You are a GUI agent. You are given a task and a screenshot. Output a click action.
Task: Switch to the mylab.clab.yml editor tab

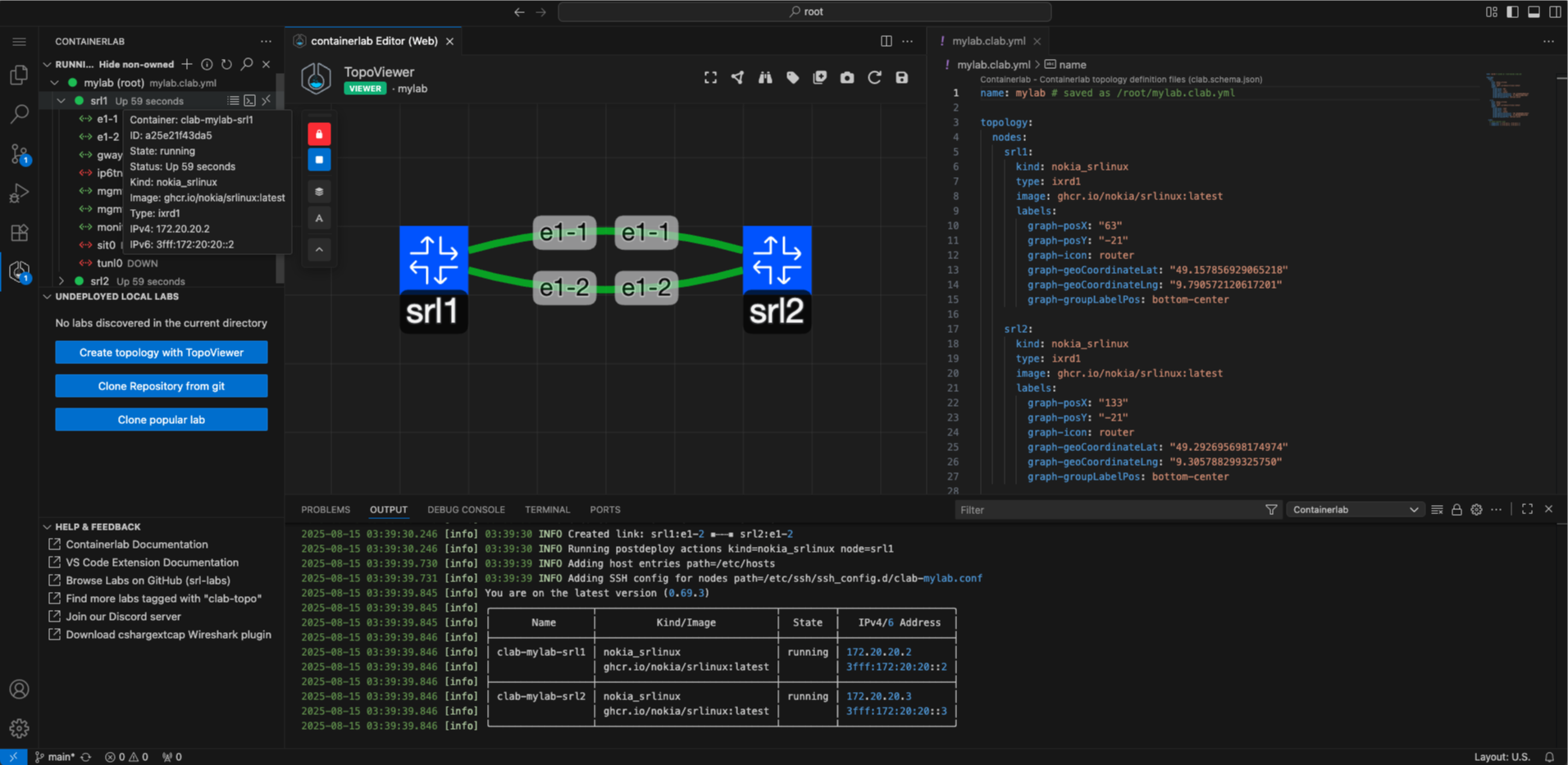[989, 40]
